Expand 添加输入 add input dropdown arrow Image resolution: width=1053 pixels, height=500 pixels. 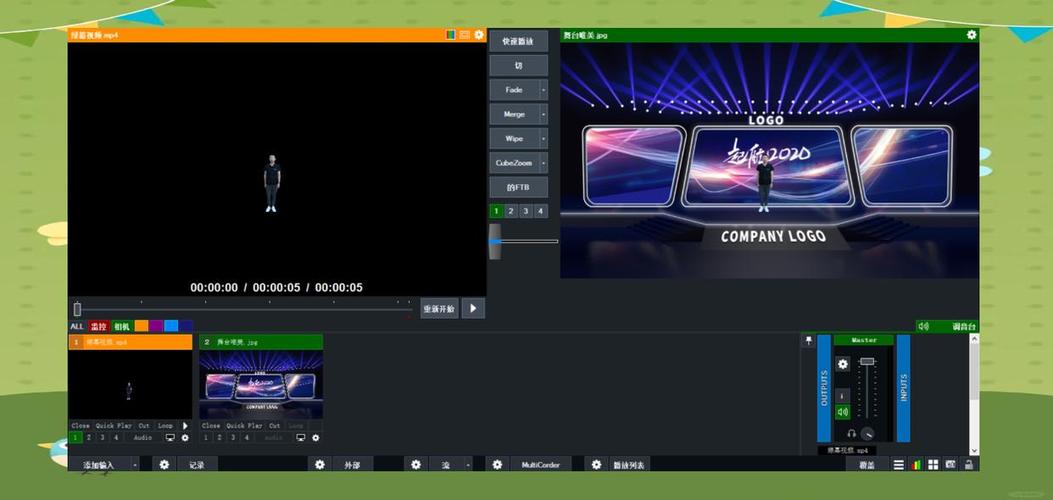tap(135, 464)
